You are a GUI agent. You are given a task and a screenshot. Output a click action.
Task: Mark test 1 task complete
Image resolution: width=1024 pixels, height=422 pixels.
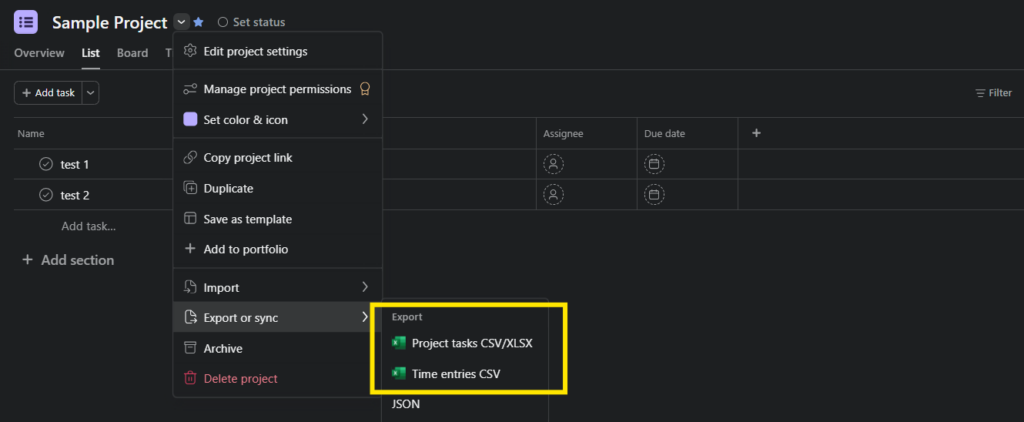pyautogui.click(x=45, y=164)
